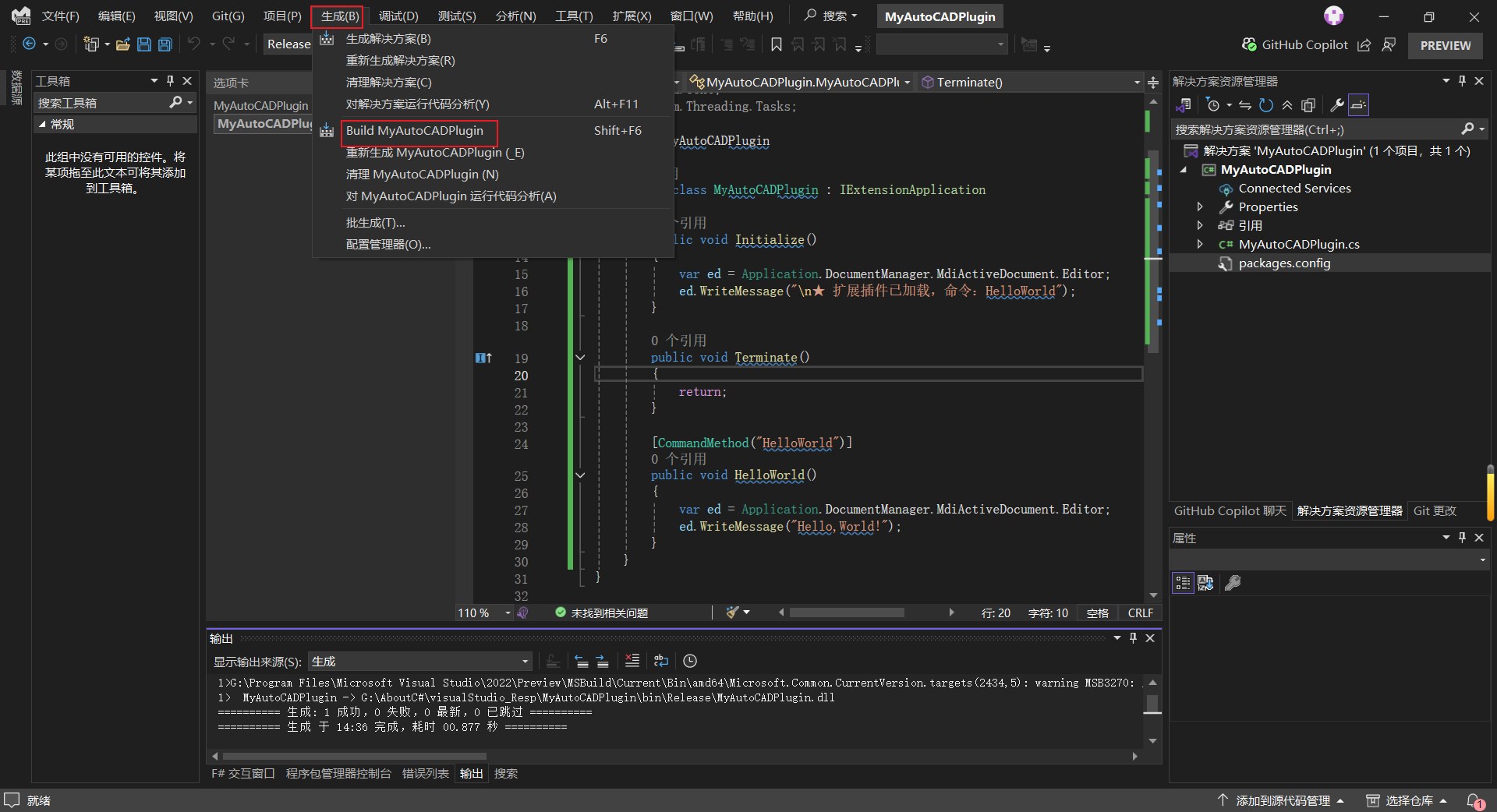Collapse the MyAutoCADPlugin project node

point(1184,170)
